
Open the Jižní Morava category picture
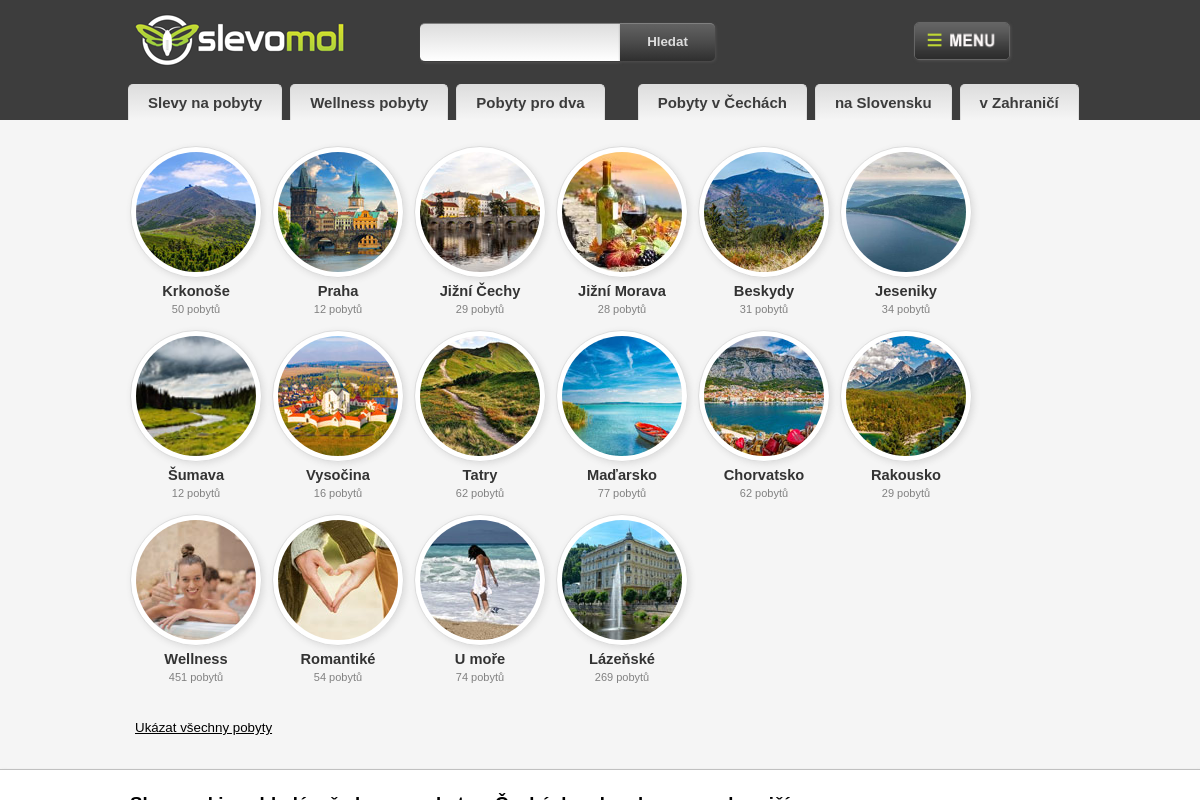pos(622,212)
